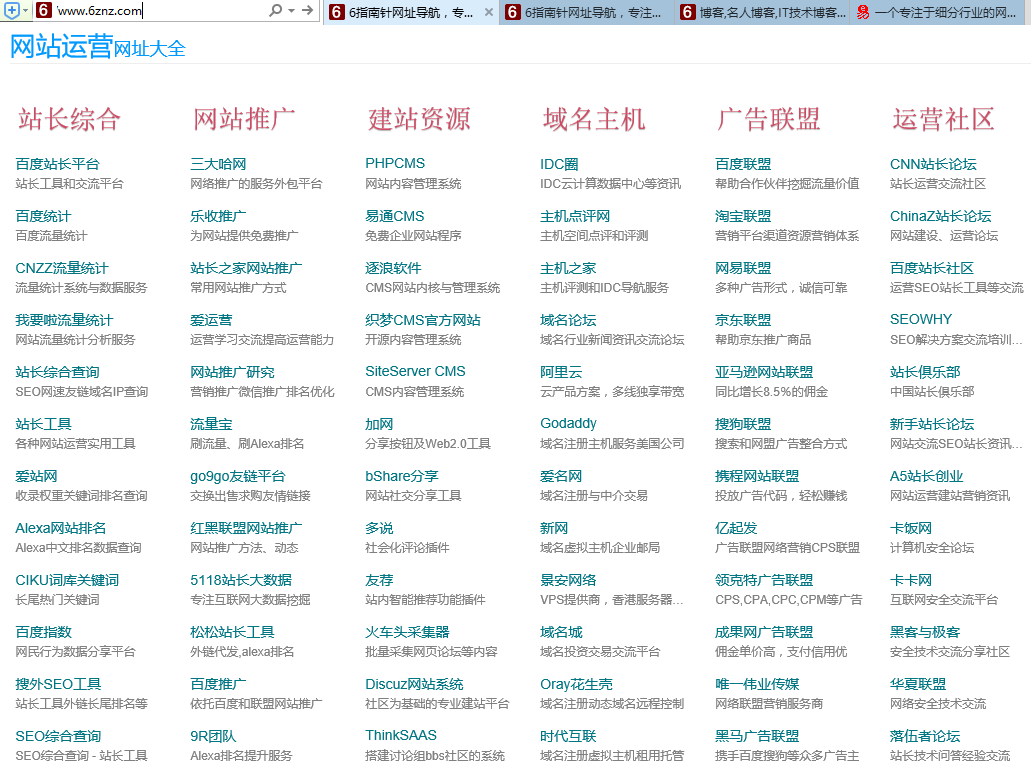Image resolution: width=1031 pixels, height=770 pixels.
Task: Open the 亚马逊网站联盟 link
Action: click(764, 372)
